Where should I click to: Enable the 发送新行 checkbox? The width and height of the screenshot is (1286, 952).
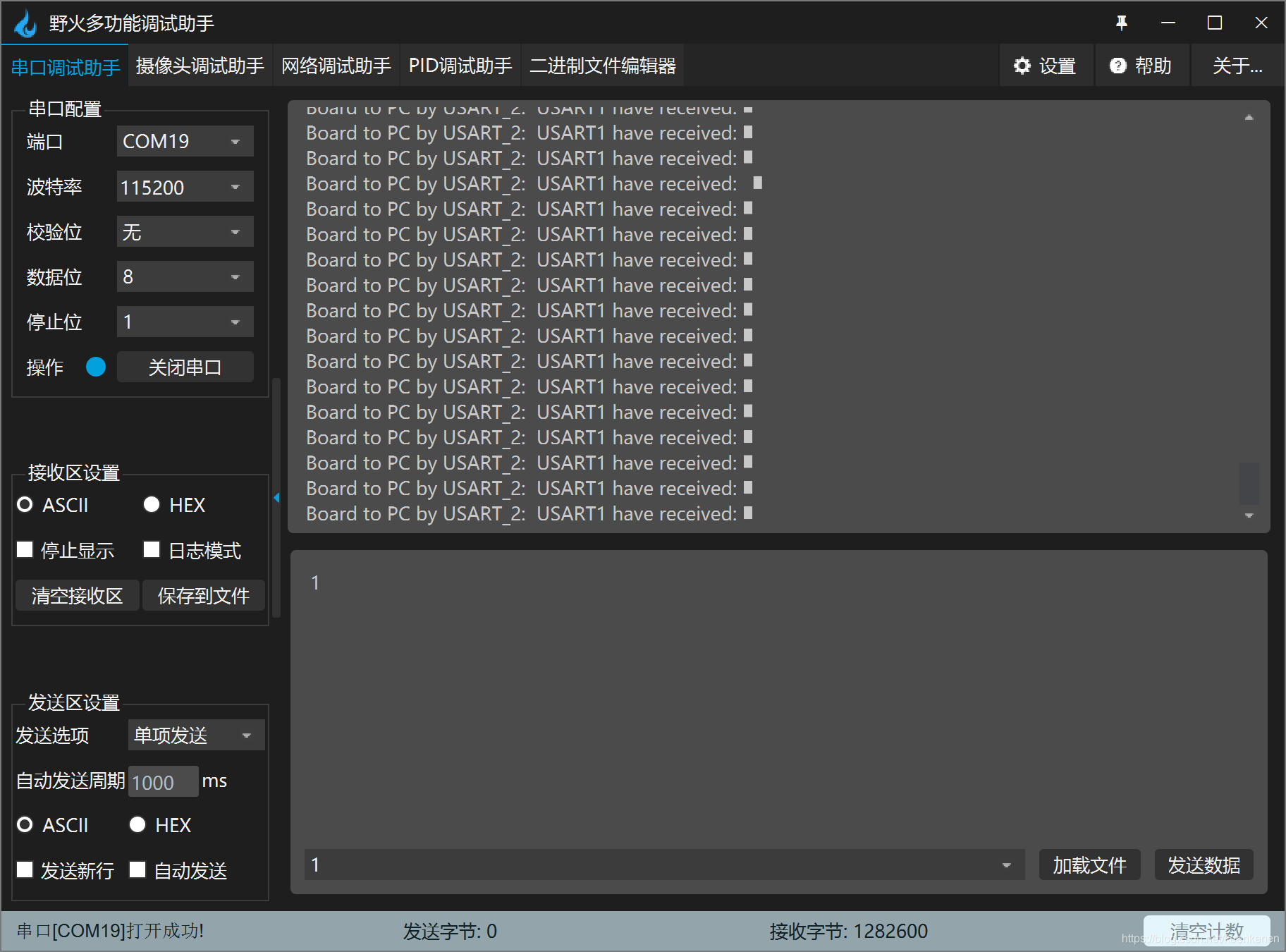(25, 869)
